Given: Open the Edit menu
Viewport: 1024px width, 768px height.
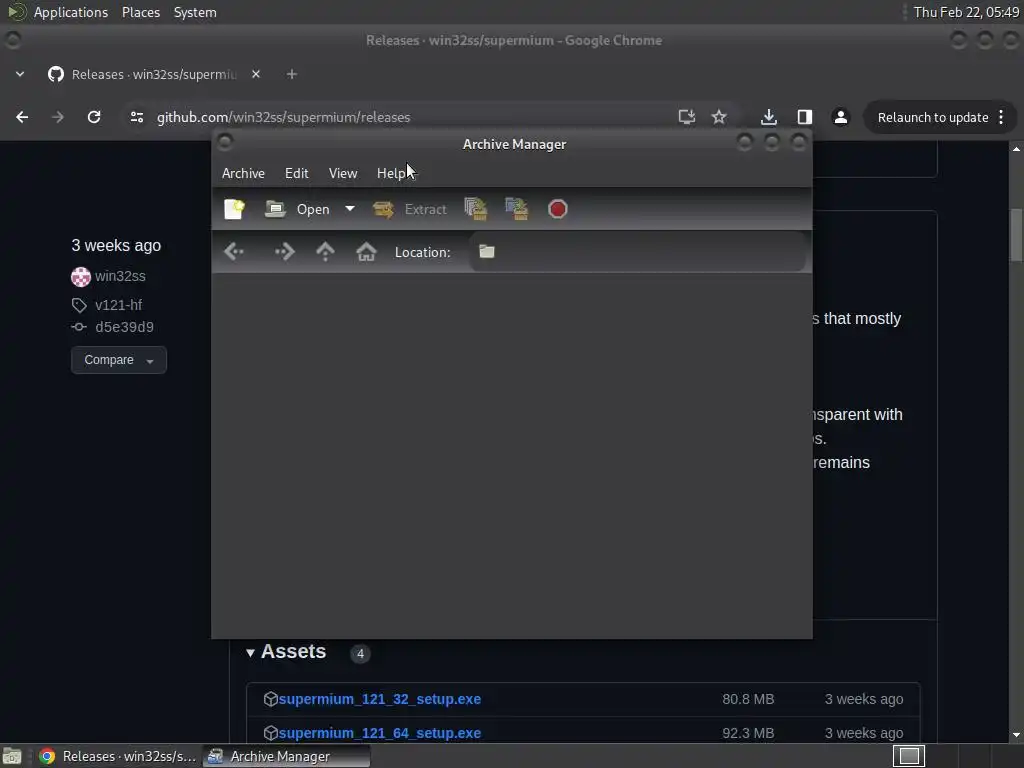Looking at the screenshot, I should pyautogui.click(x=296, y=173).
